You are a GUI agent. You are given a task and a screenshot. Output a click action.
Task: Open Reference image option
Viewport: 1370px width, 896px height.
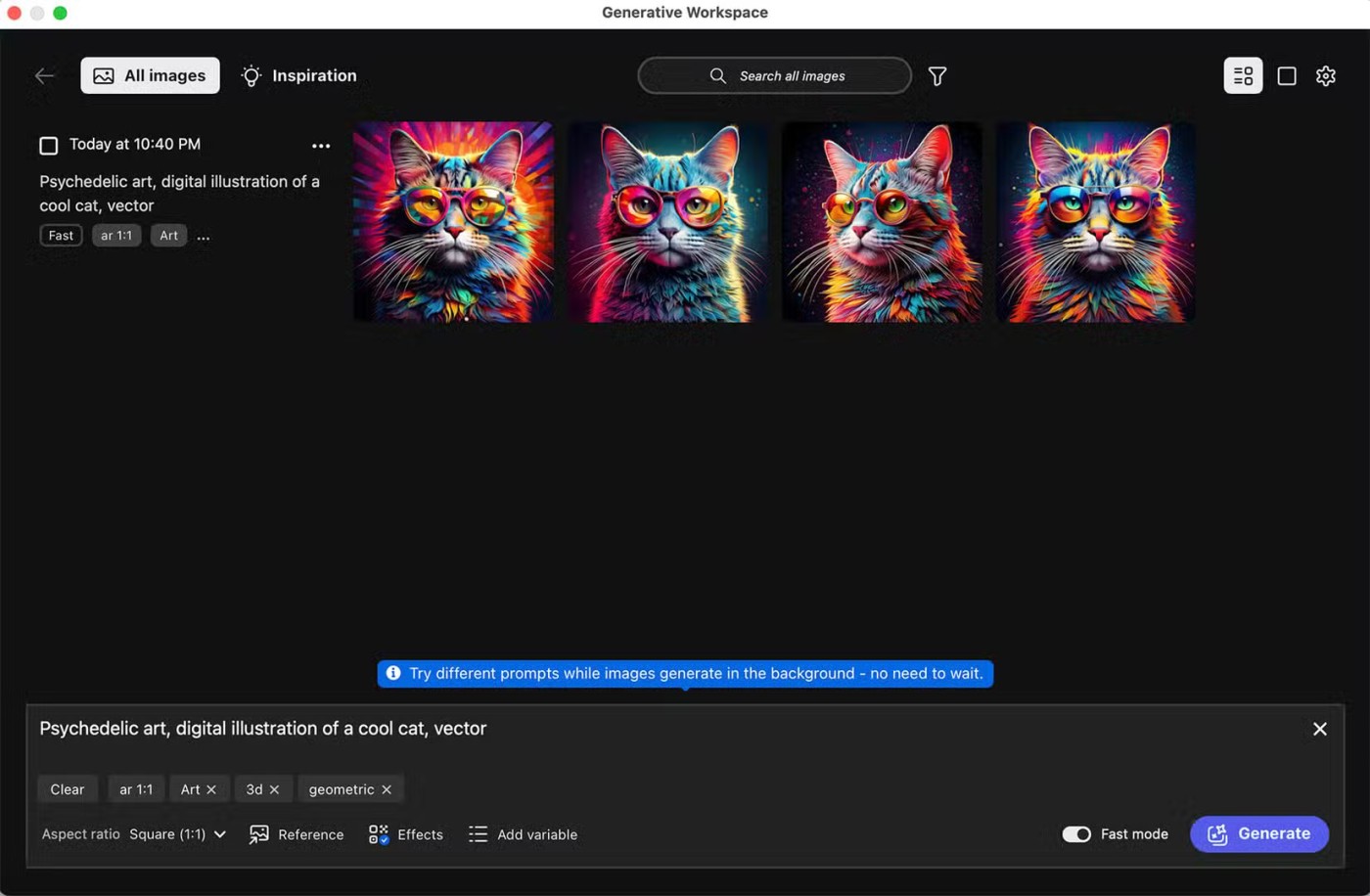(x=297, y=834)
